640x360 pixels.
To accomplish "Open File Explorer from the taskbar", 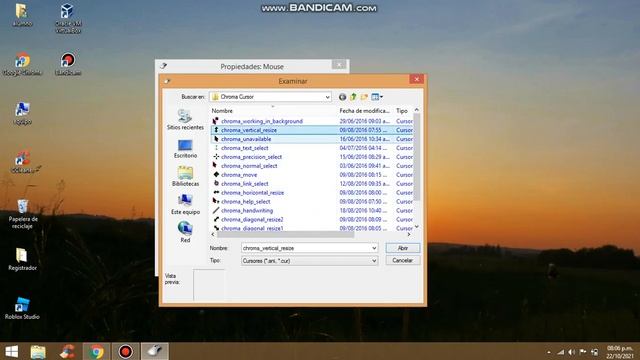I will pyautogui.click(x=38, y=351).
